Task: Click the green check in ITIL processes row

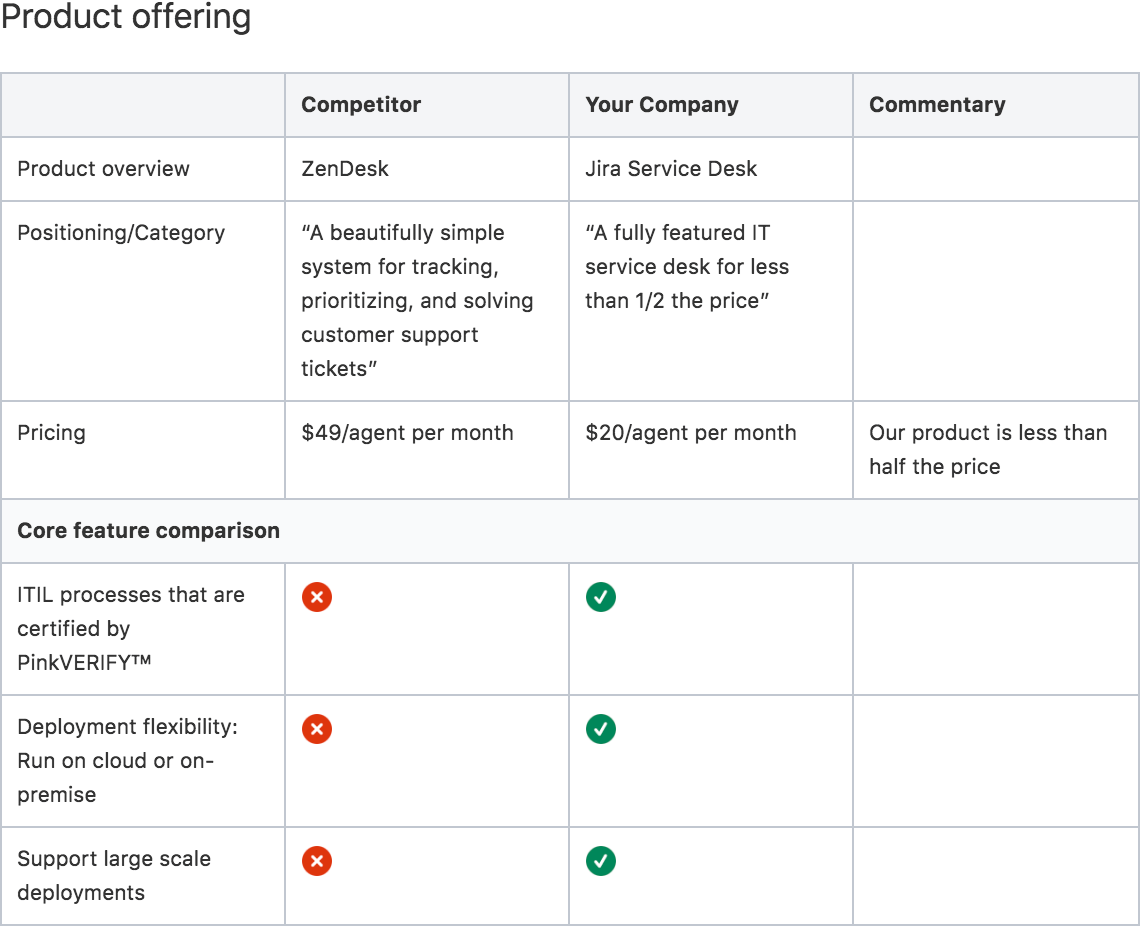Action: tap(601, 598)
